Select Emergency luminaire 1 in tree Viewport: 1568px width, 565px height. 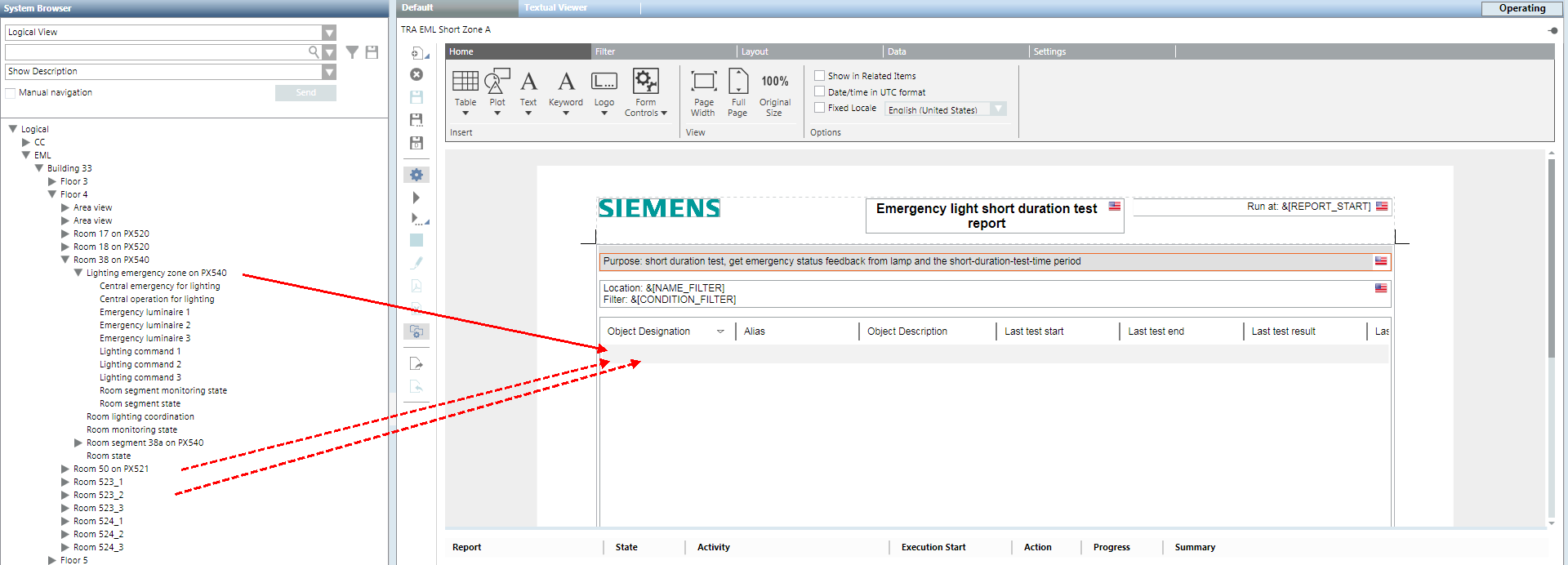[x=145, y=312]
